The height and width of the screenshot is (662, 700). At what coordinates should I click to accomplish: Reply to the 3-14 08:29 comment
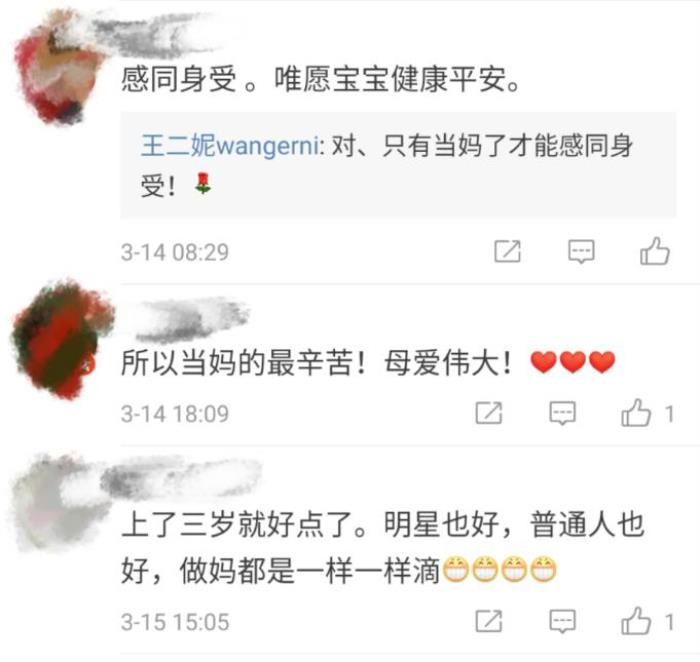coord(581,252)
